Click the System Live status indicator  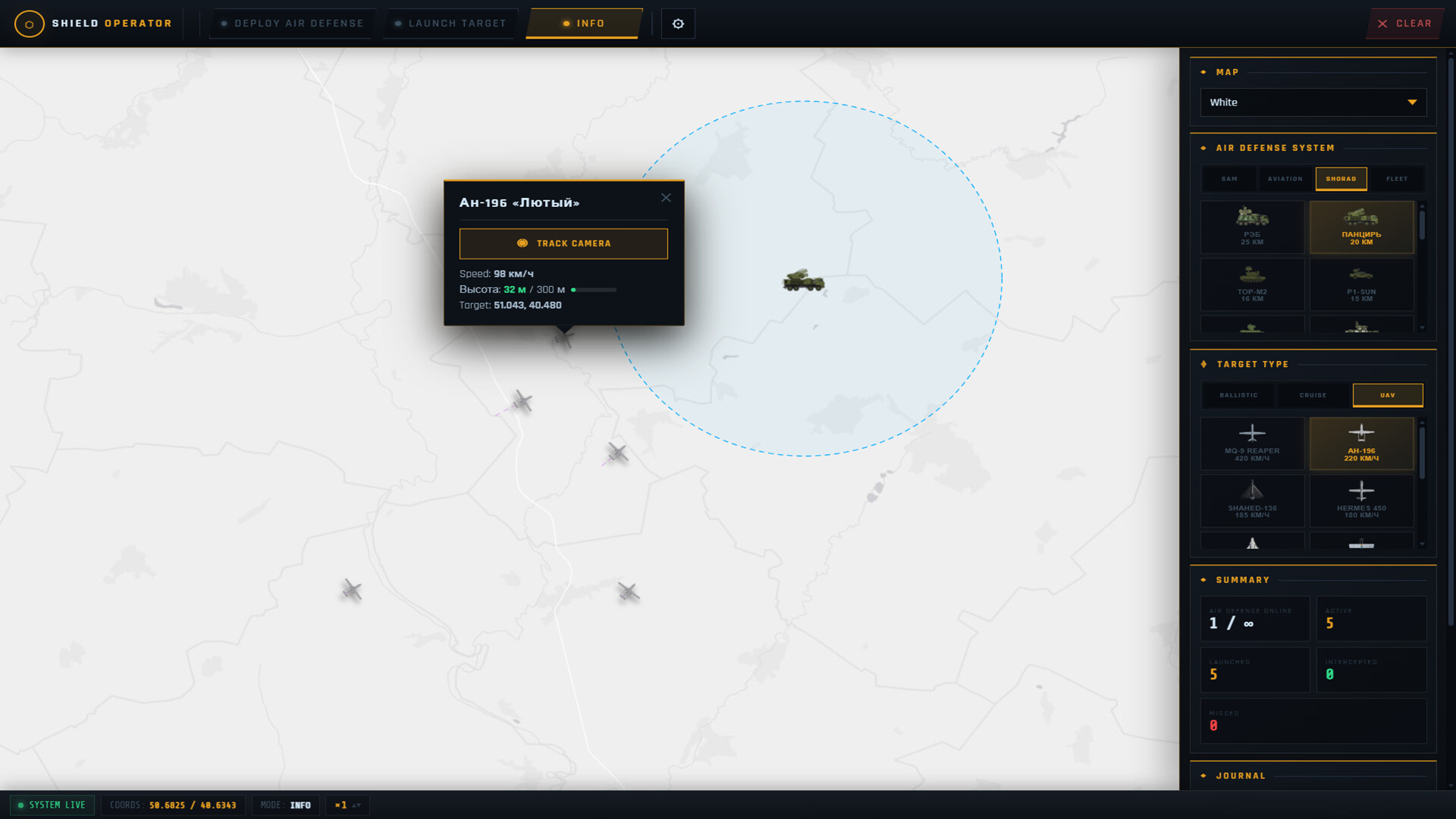tap(52, 805)
